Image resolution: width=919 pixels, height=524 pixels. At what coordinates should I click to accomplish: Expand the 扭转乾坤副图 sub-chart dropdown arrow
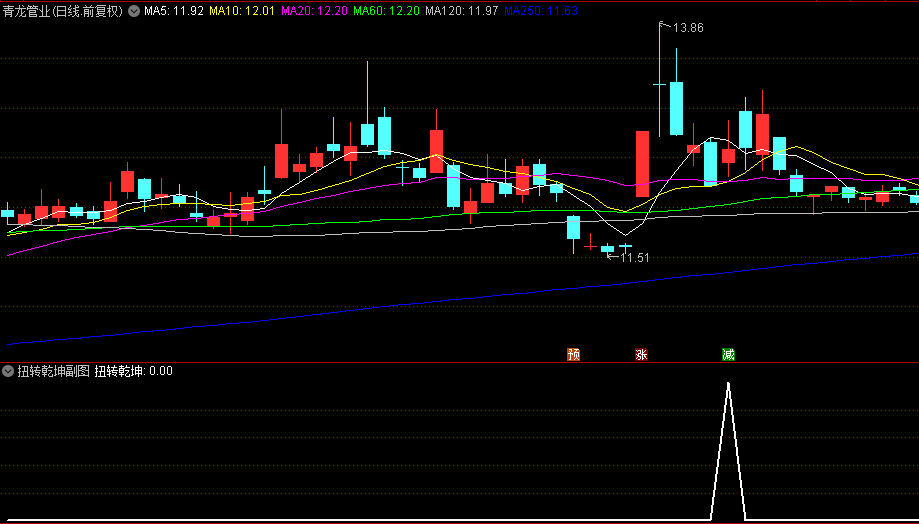8,370
